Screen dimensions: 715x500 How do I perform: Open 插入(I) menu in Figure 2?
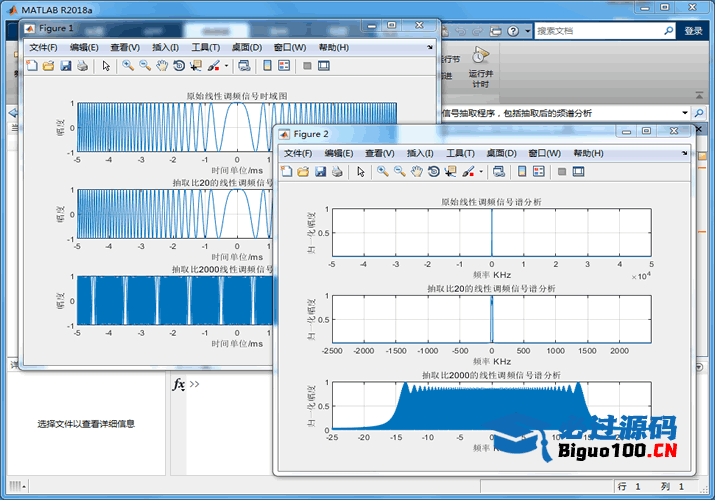(420, 153)
